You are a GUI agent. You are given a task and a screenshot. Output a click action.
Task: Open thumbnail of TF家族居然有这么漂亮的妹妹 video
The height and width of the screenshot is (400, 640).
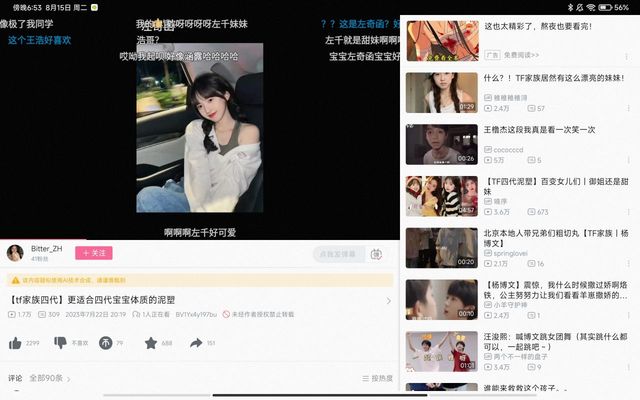pyautogui.click(x=442, y=93)
